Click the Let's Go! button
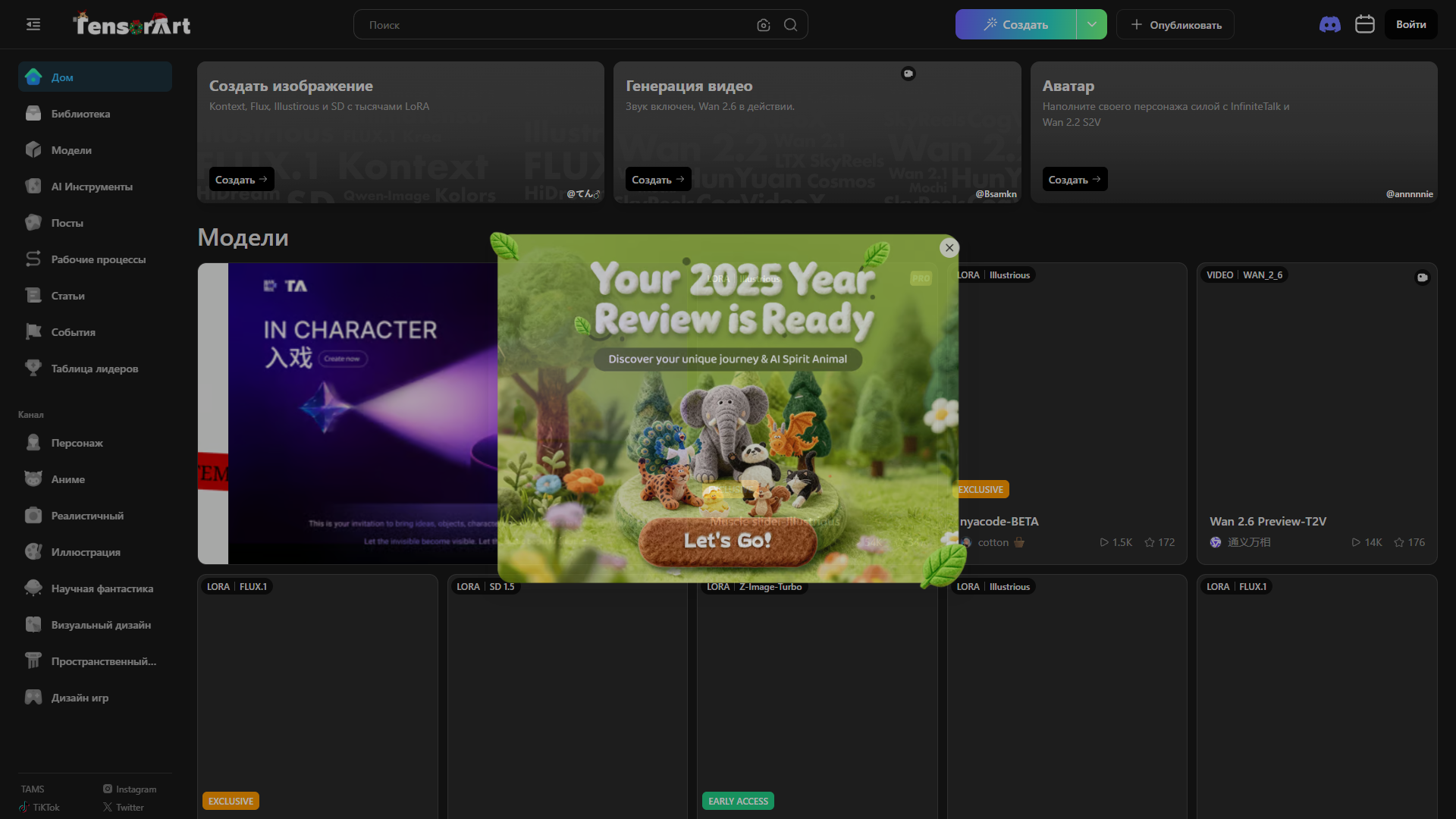The width and height of the screenshot is (1456, 819). [727, 541]
